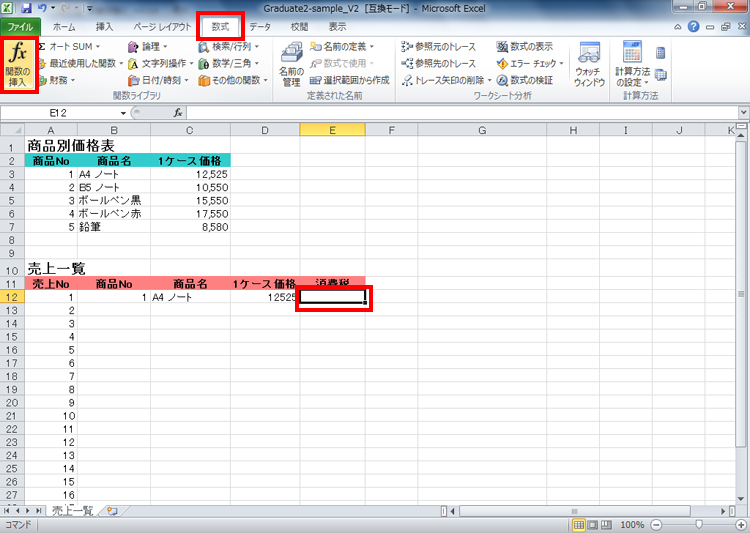The image size is (750, 533).
Task: Open the Excel Help question mark icon
Action: (x=693, y=27)
